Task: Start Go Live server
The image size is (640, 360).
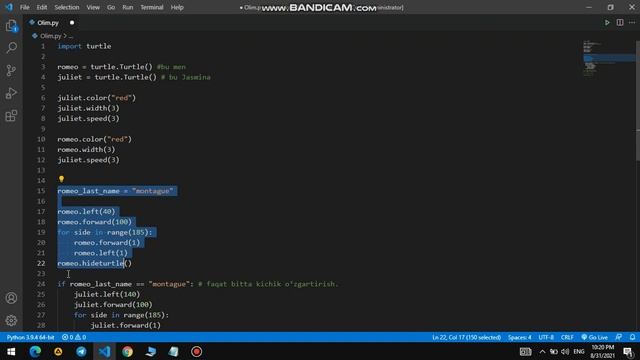Action: (595, 338)
